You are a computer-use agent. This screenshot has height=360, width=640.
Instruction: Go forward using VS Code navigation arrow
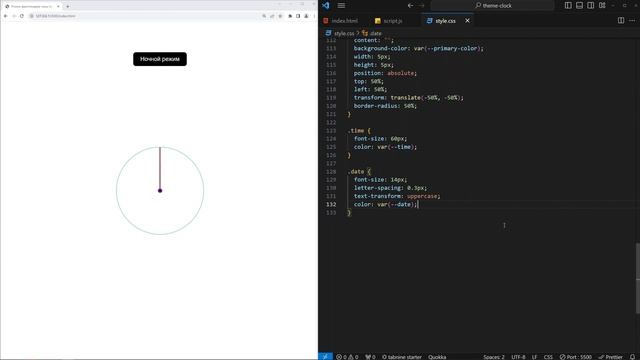point(422,5)
